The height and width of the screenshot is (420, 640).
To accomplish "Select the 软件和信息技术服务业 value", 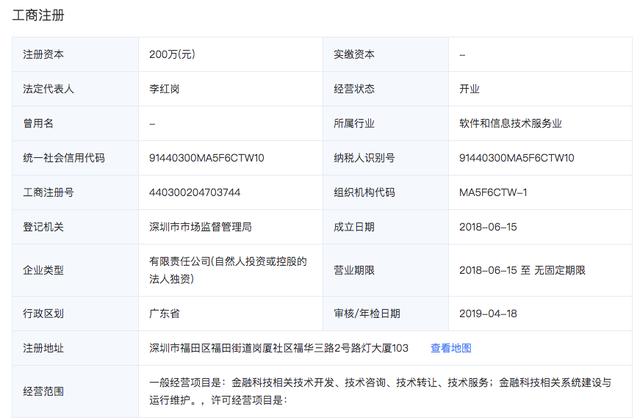I will tap(511, 123).
